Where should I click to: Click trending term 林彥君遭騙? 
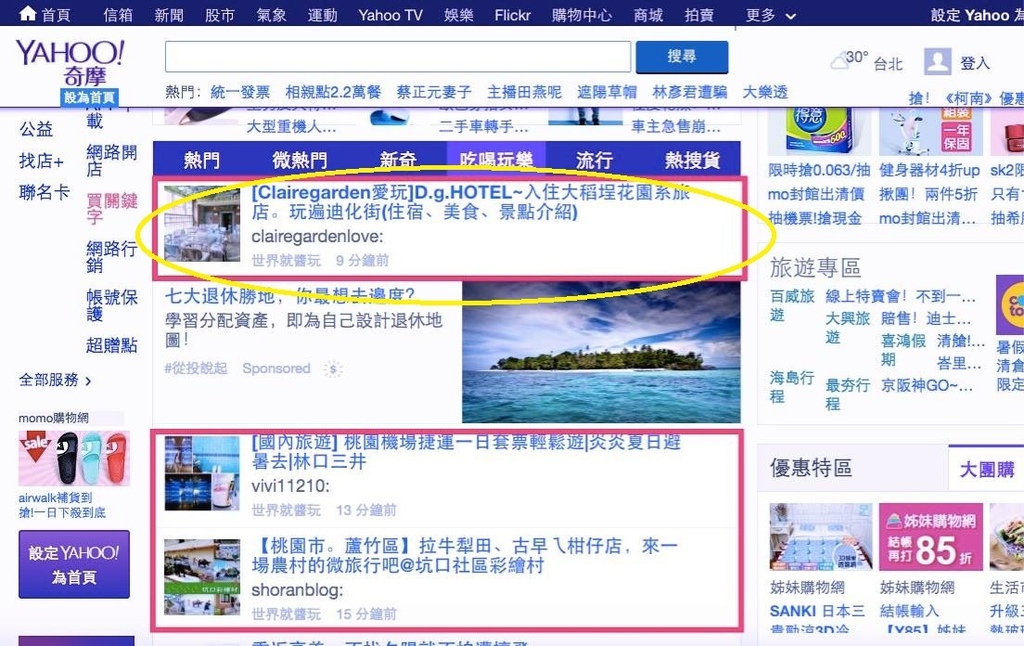[690, 92]
